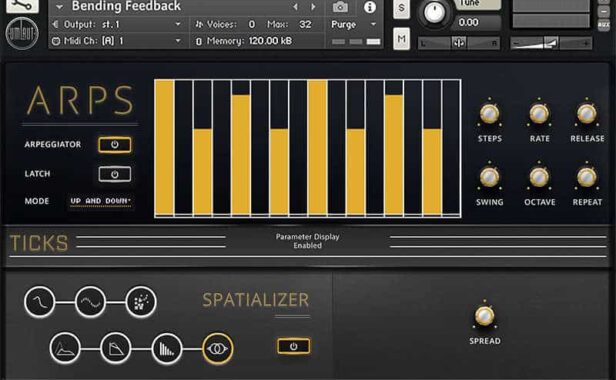Take a snapshot with the camera icon
Viewport: 616px width, 380px height.
340,7
